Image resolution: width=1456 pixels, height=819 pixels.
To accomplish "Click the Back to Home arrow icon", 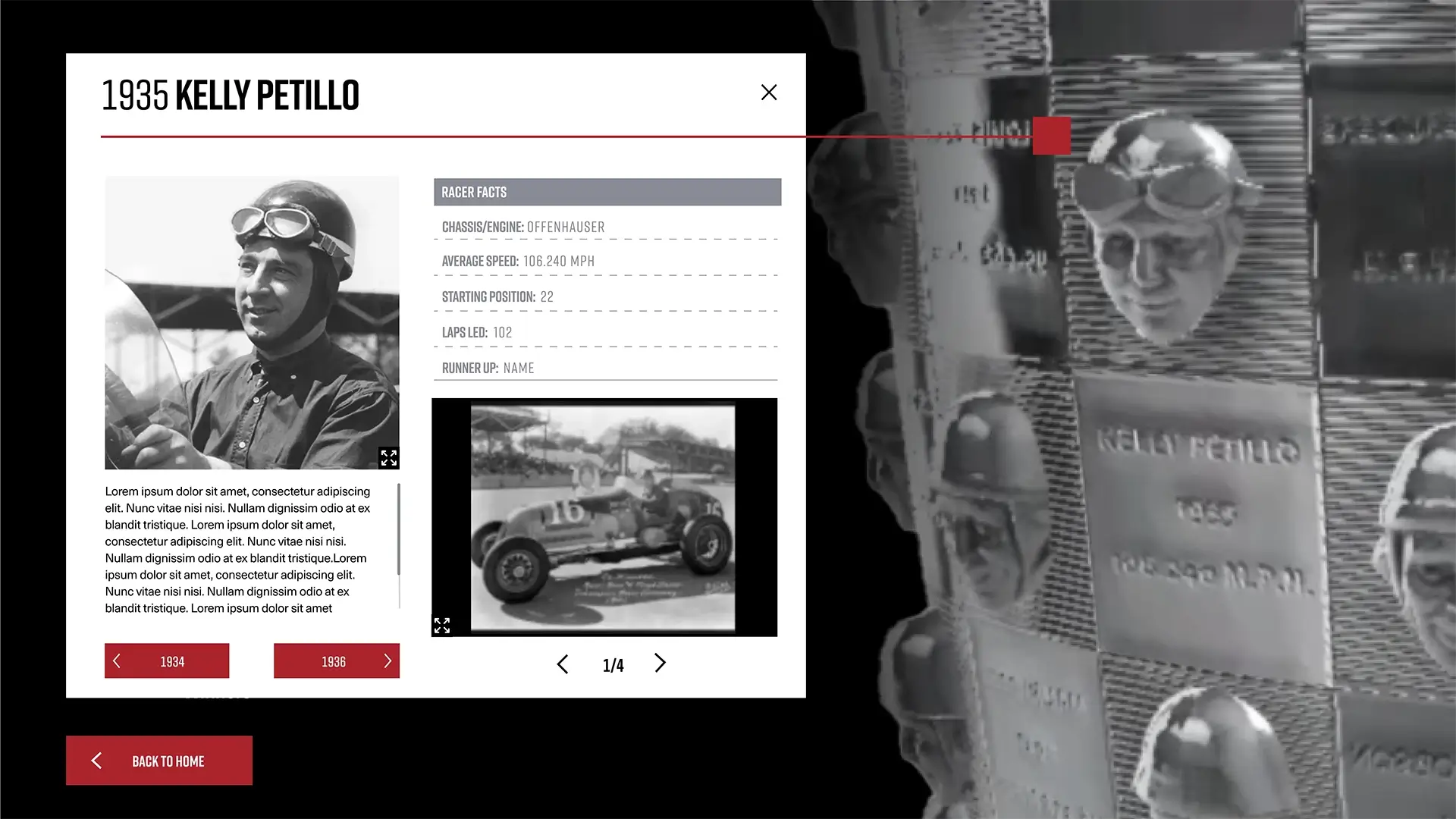I will (x=96, y=761).
